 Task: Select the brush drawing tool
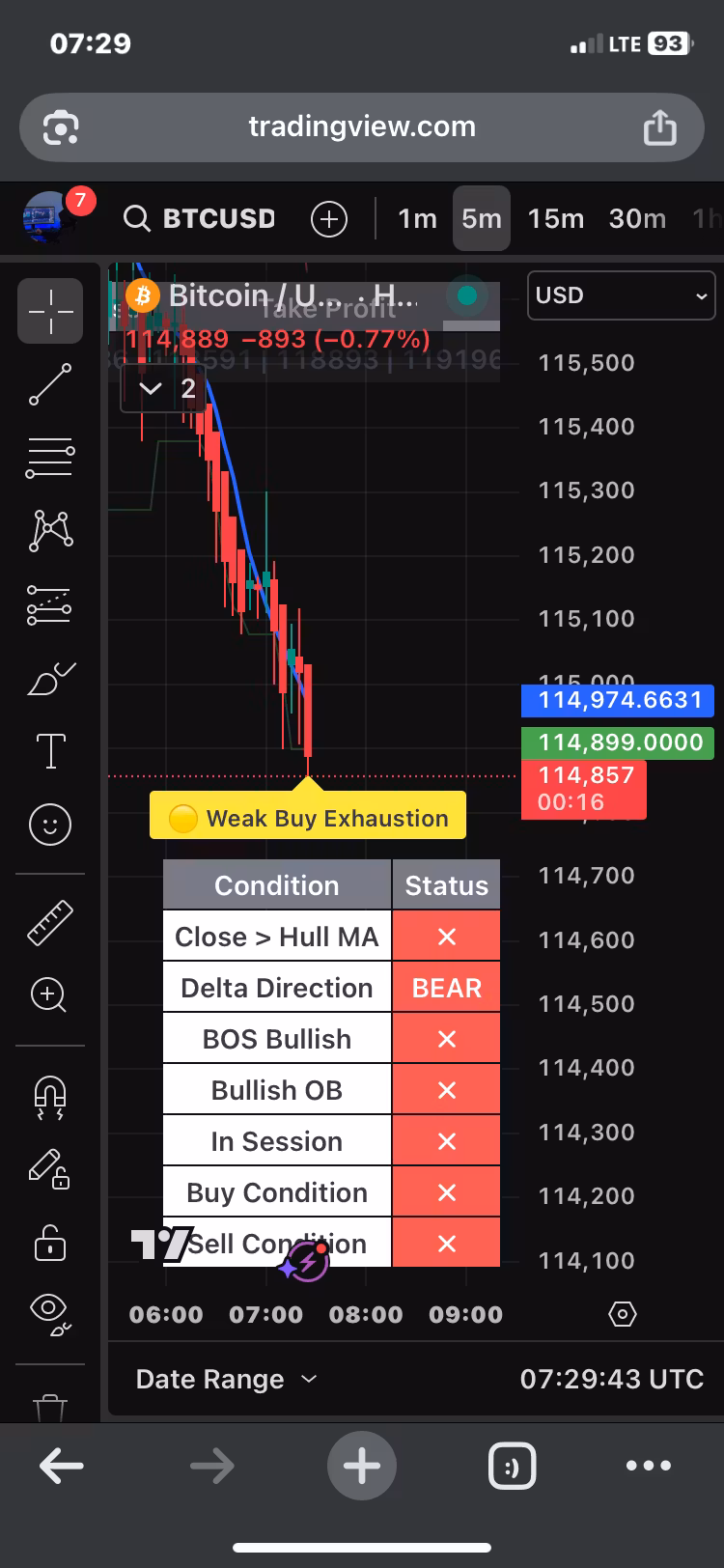(50, 679)
